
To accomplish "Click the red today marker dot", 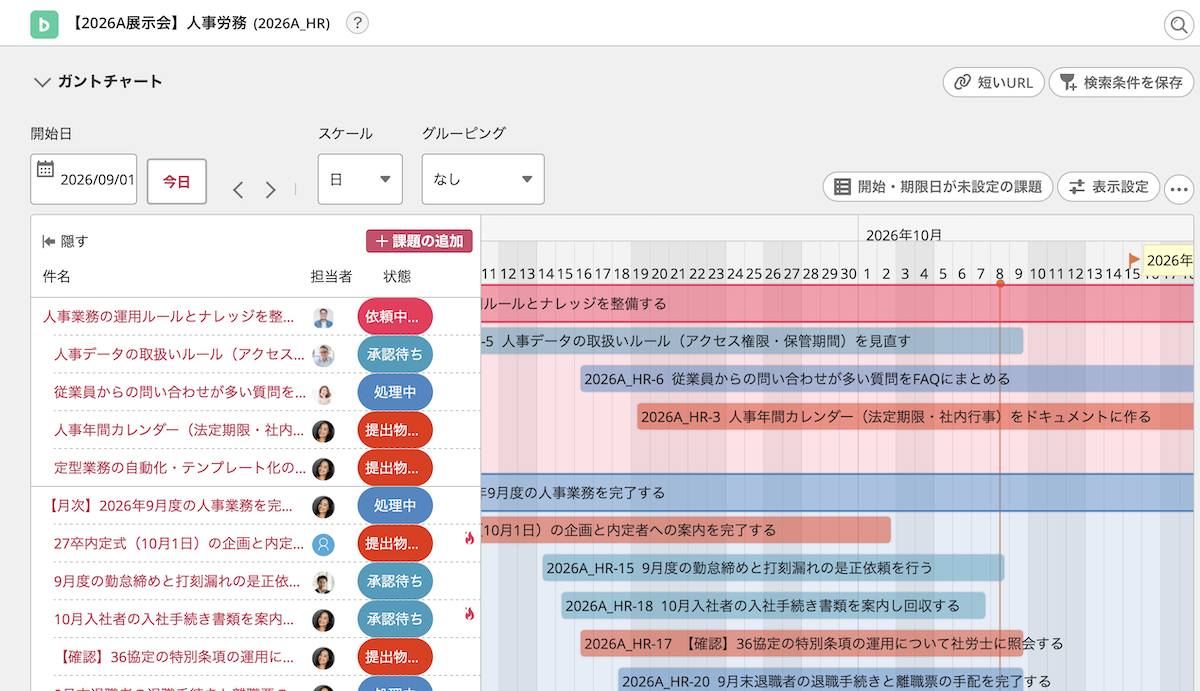I will (1000, 284).
